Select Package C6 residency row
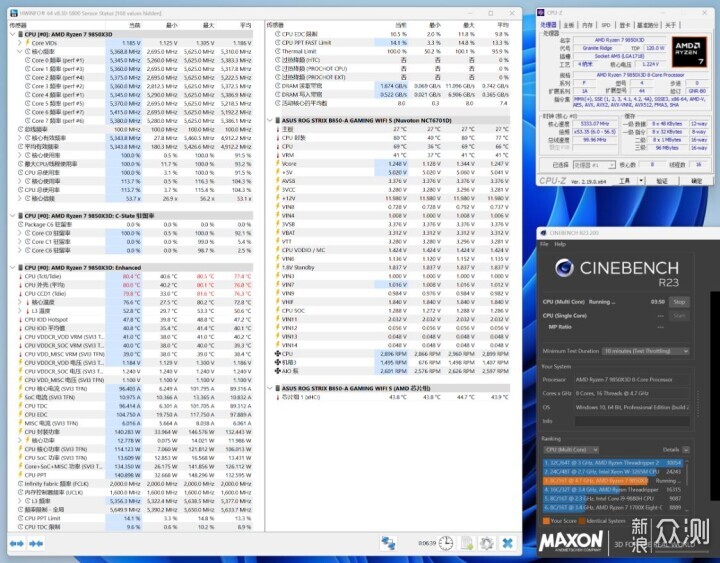This screenshot has height=563, width=720. point(131,225)
